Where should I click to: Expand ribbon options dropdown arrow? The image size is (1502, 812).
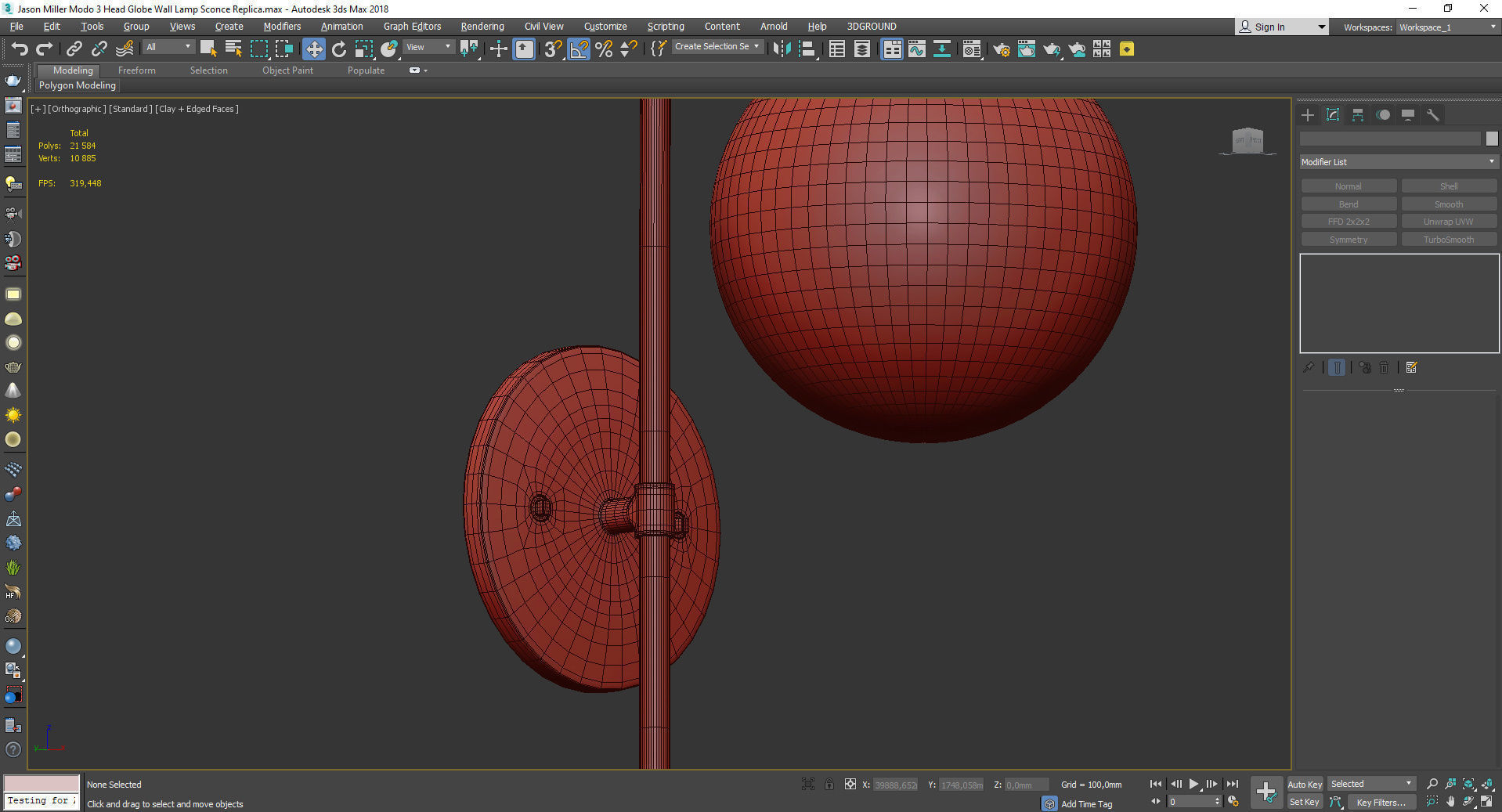point(425,70)
